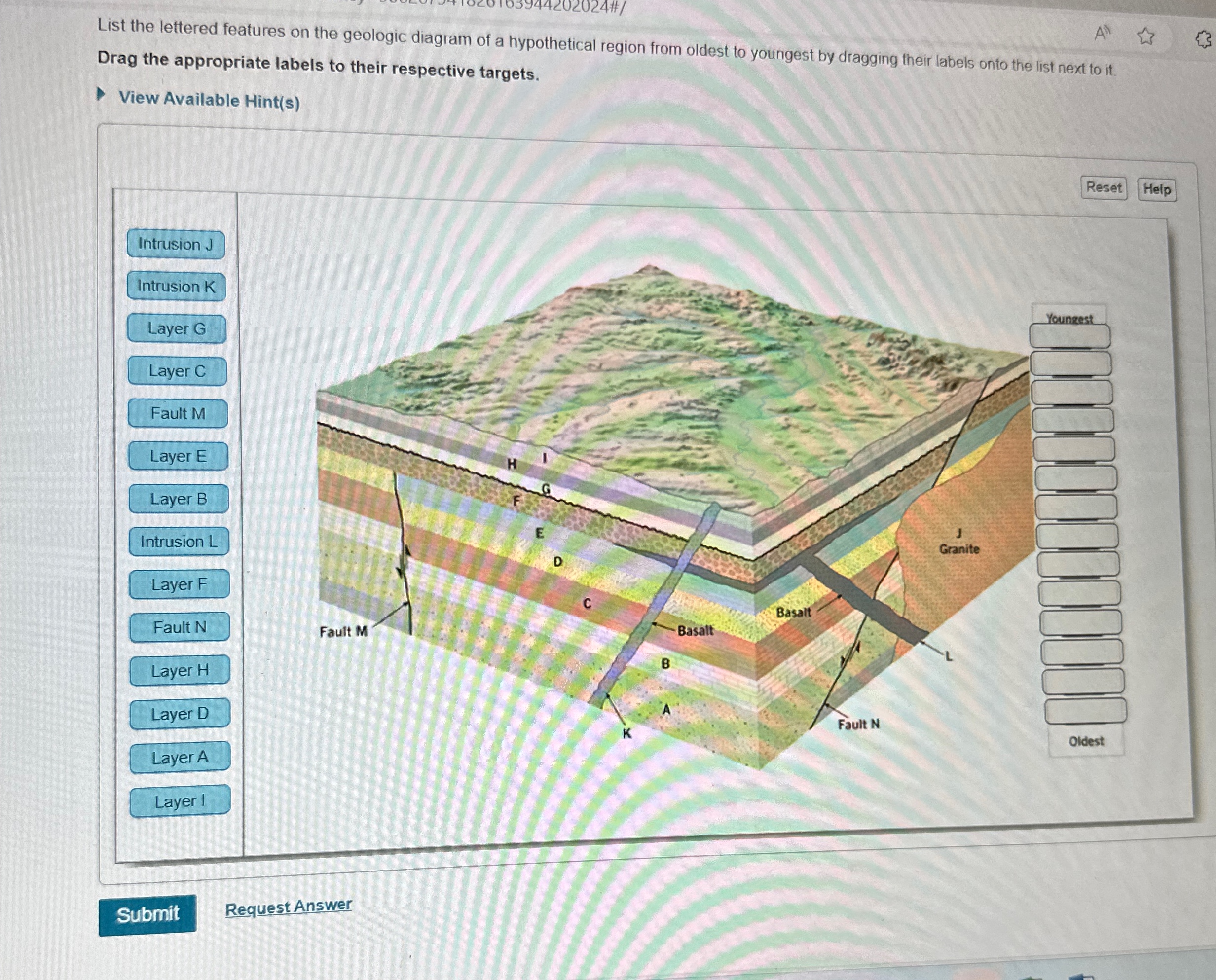Open the Help button
This screenshot has width=1216, height=980.
pos(1156,190)
